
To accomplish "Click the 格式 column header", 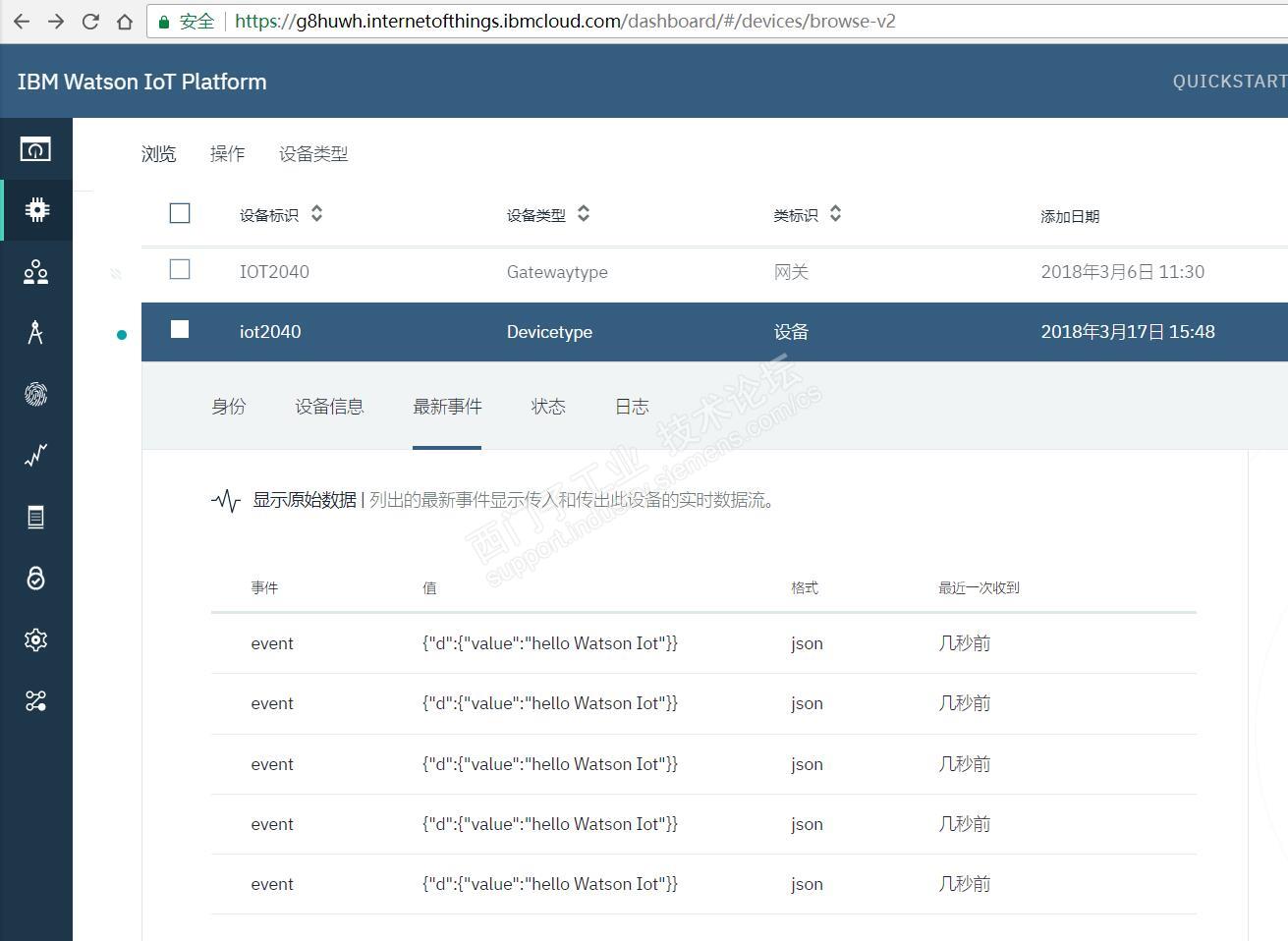I will [805, 587].
